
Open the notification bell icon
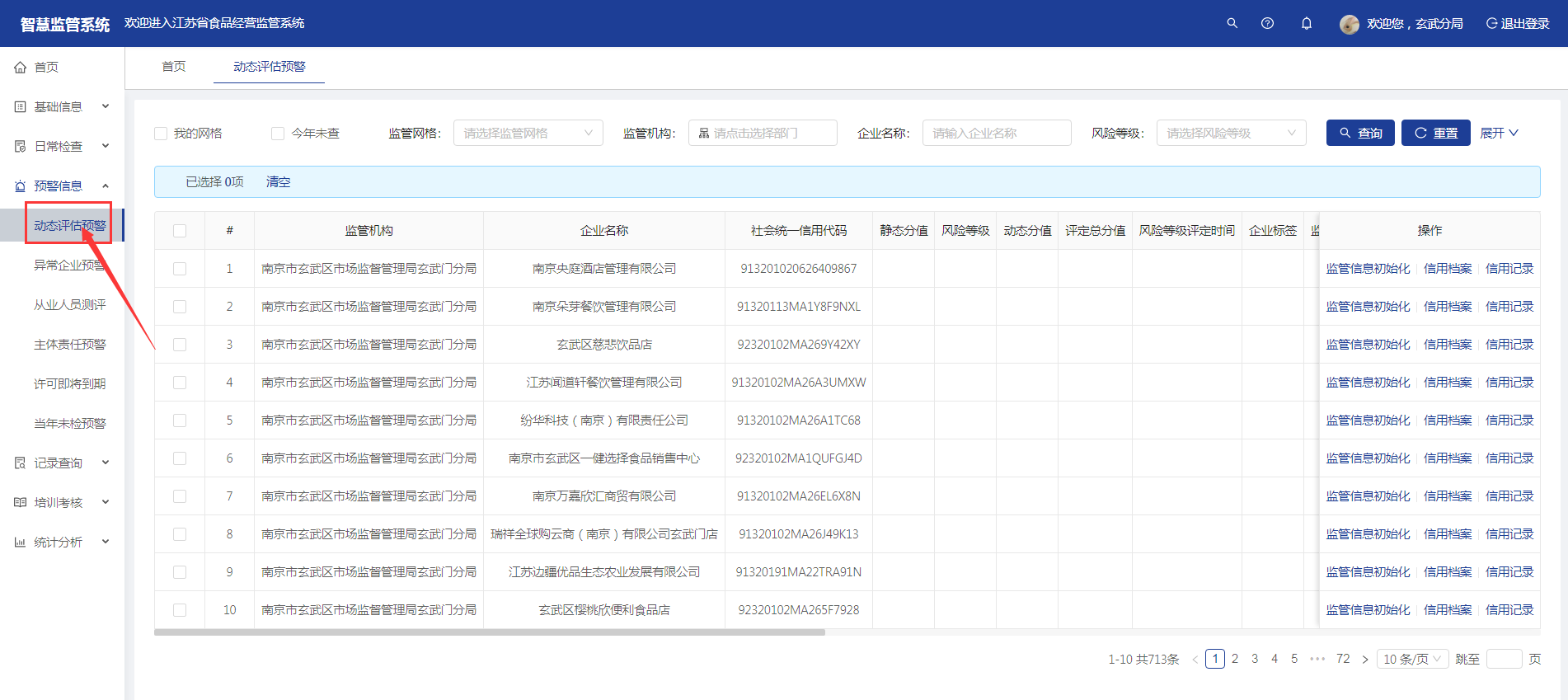[x=1306, y=23]
